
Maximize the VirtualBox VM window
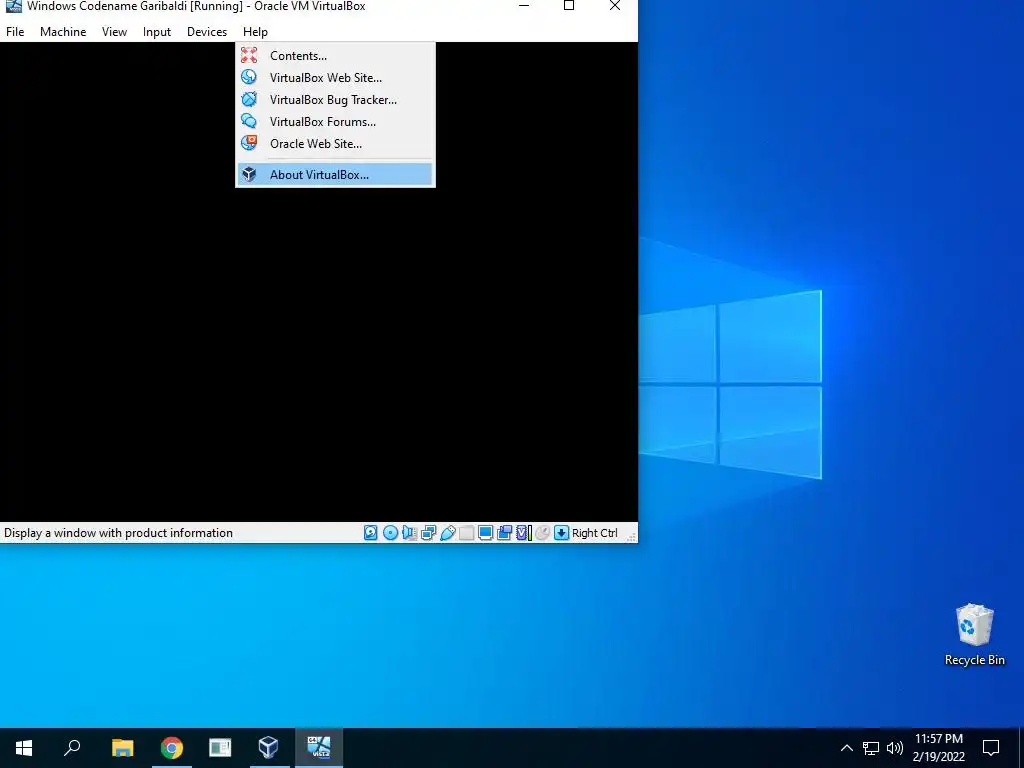click(x=569, y=6)
